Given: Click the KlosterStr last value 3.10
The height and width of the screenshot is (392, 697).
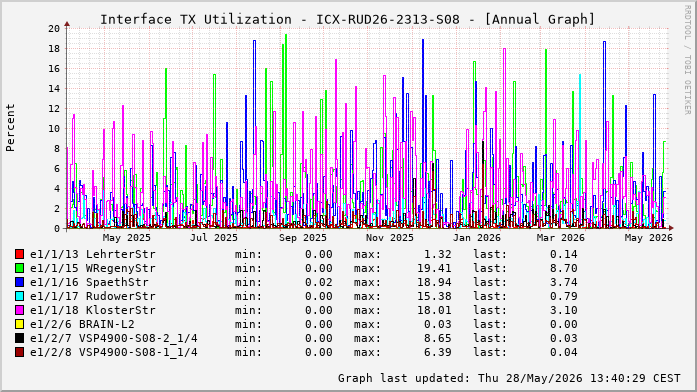Looking at the screenshot, I should pyautogui.click(x=564, y=310).
